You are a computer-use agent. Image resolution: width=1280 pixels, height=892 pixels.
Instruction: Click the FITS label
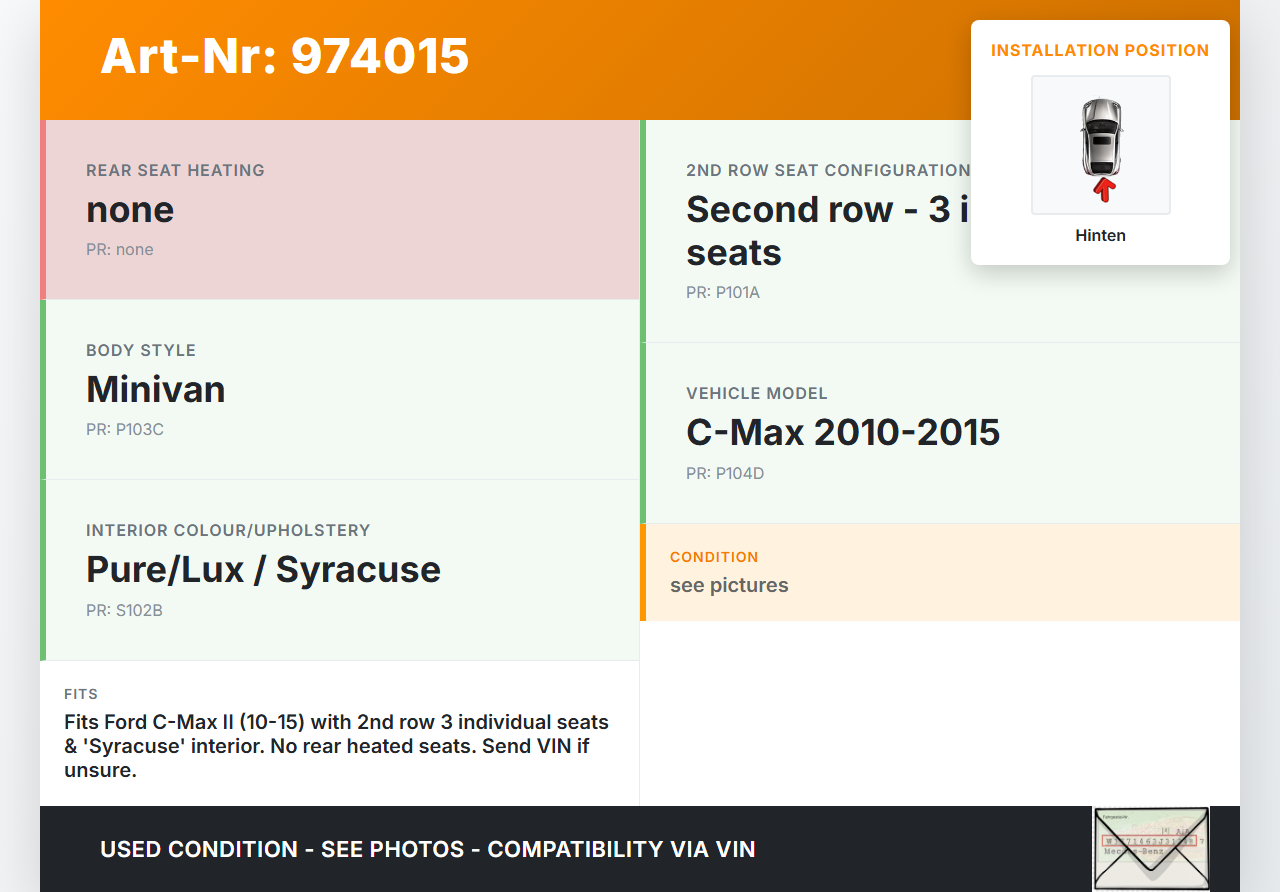pyautogui.click(x=81, y=694)
